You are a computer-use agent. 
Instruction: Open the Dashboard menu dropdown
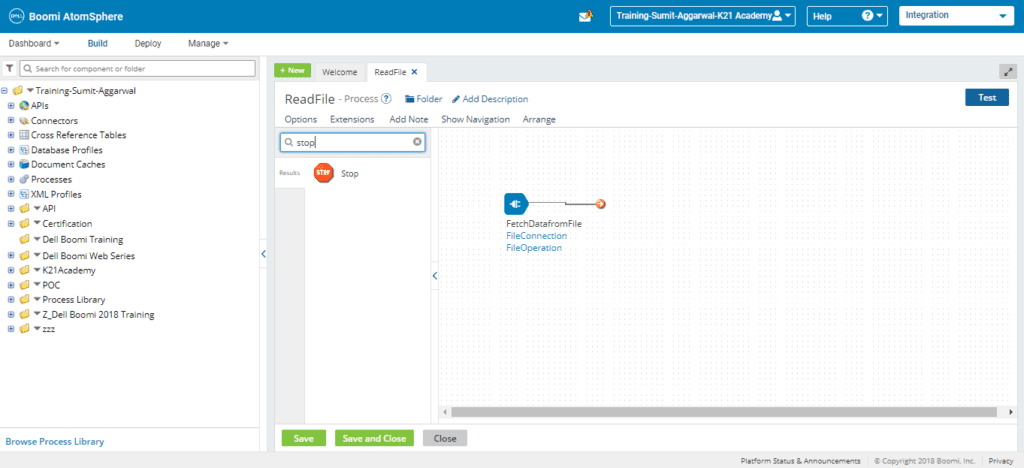[34, 44]
